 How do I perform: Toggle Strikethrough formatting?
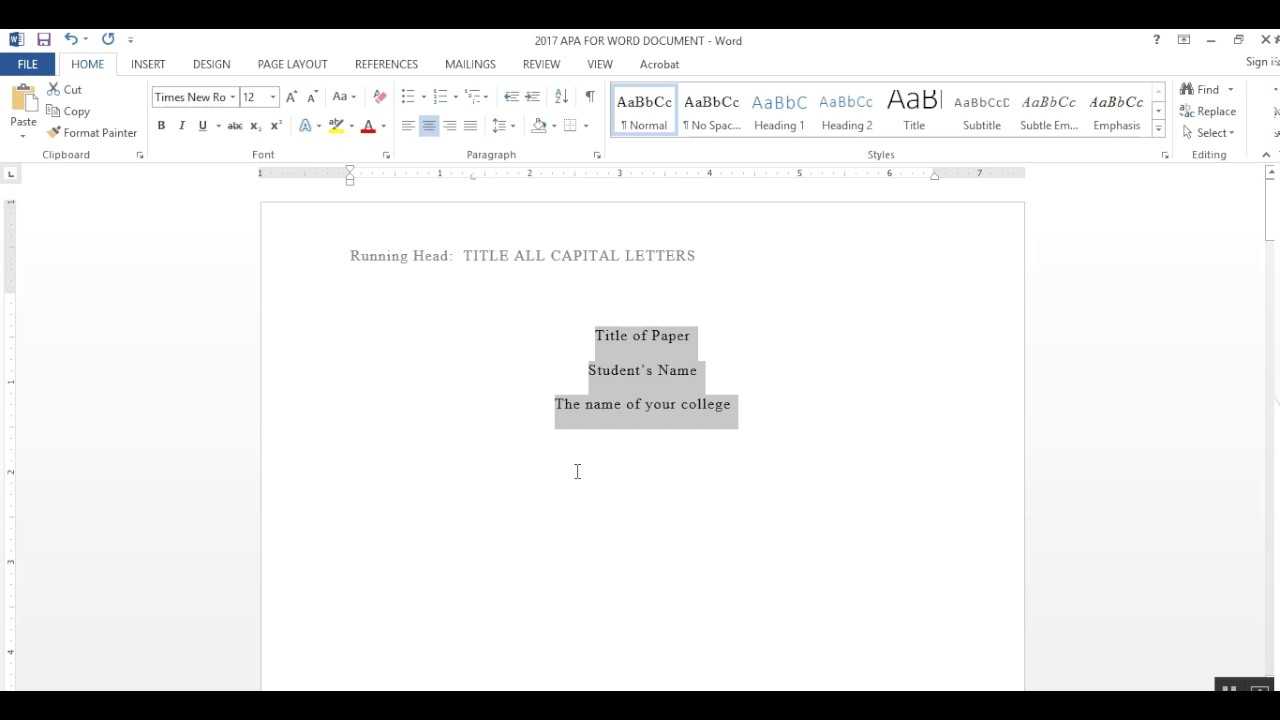(235, 126)
